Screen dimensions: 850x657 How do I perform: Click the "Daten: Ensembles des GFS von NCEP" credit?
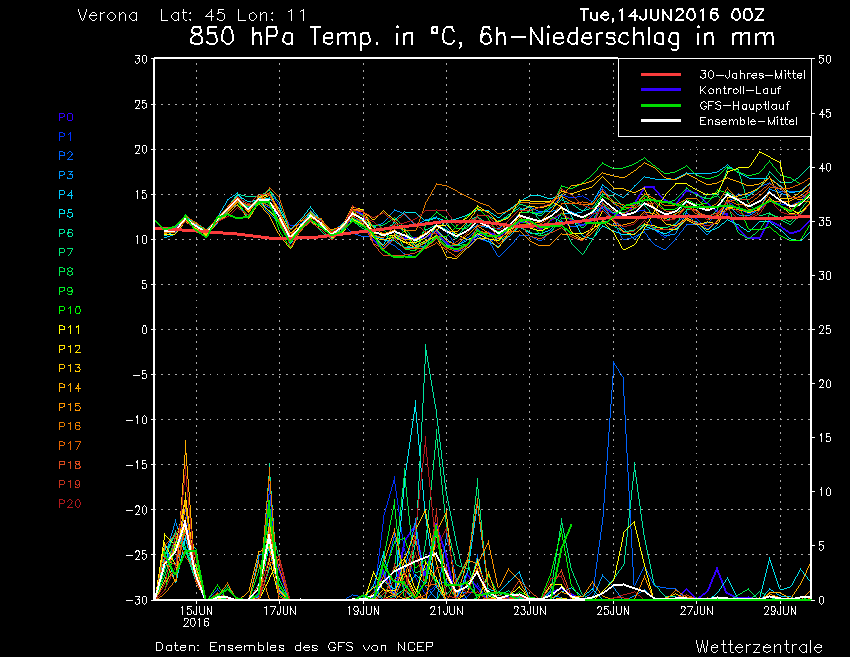294,647
